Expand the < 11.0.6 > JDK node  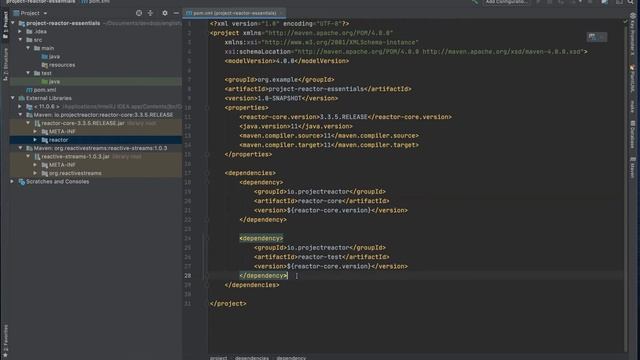(20, 107)
